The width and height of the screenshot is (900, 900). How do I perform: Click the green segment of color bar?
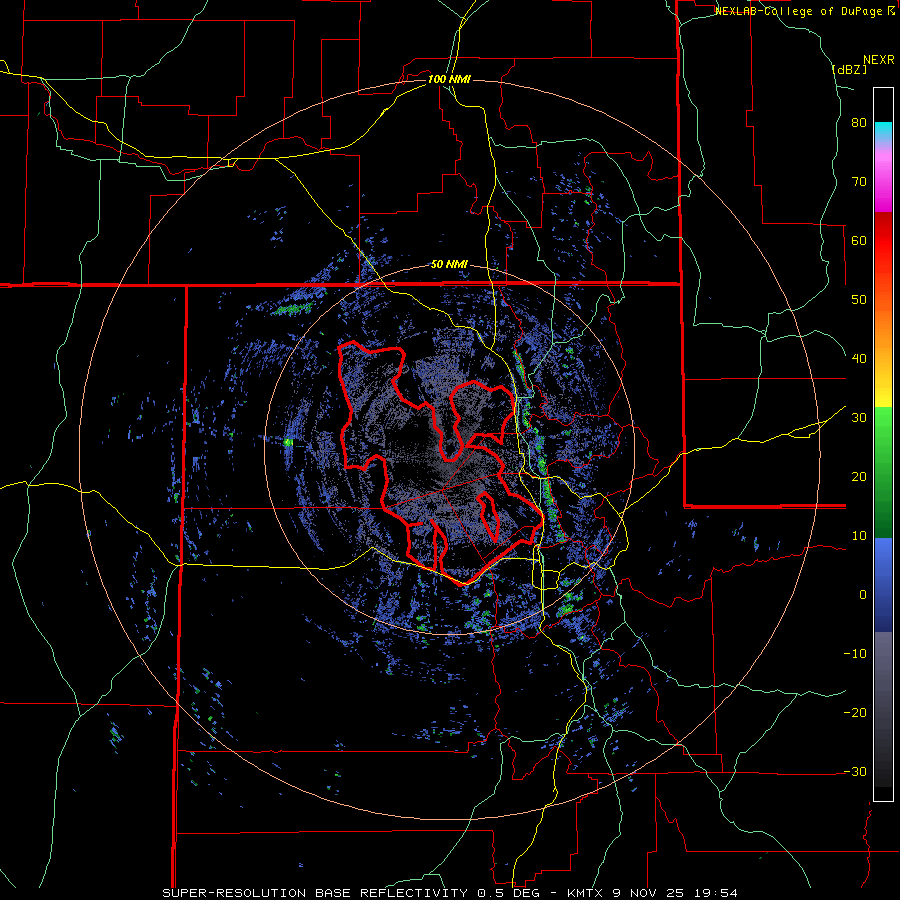pos(883,472)
